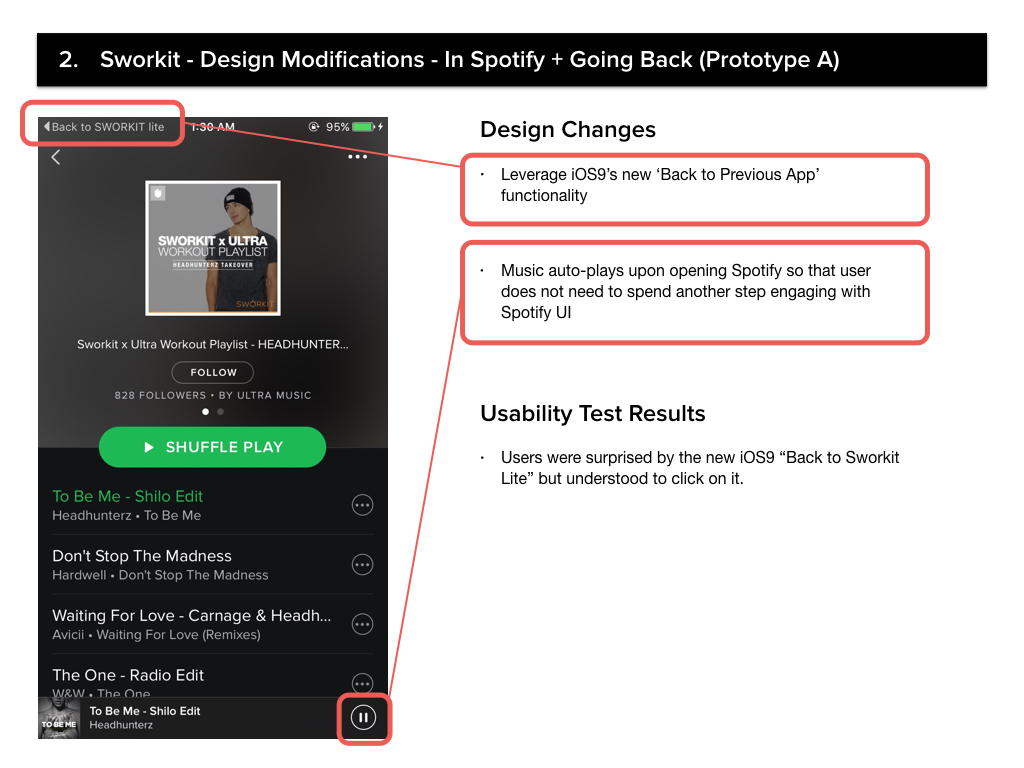Open the Sworkit x Ultra playlist cover art

click(213, 248)
